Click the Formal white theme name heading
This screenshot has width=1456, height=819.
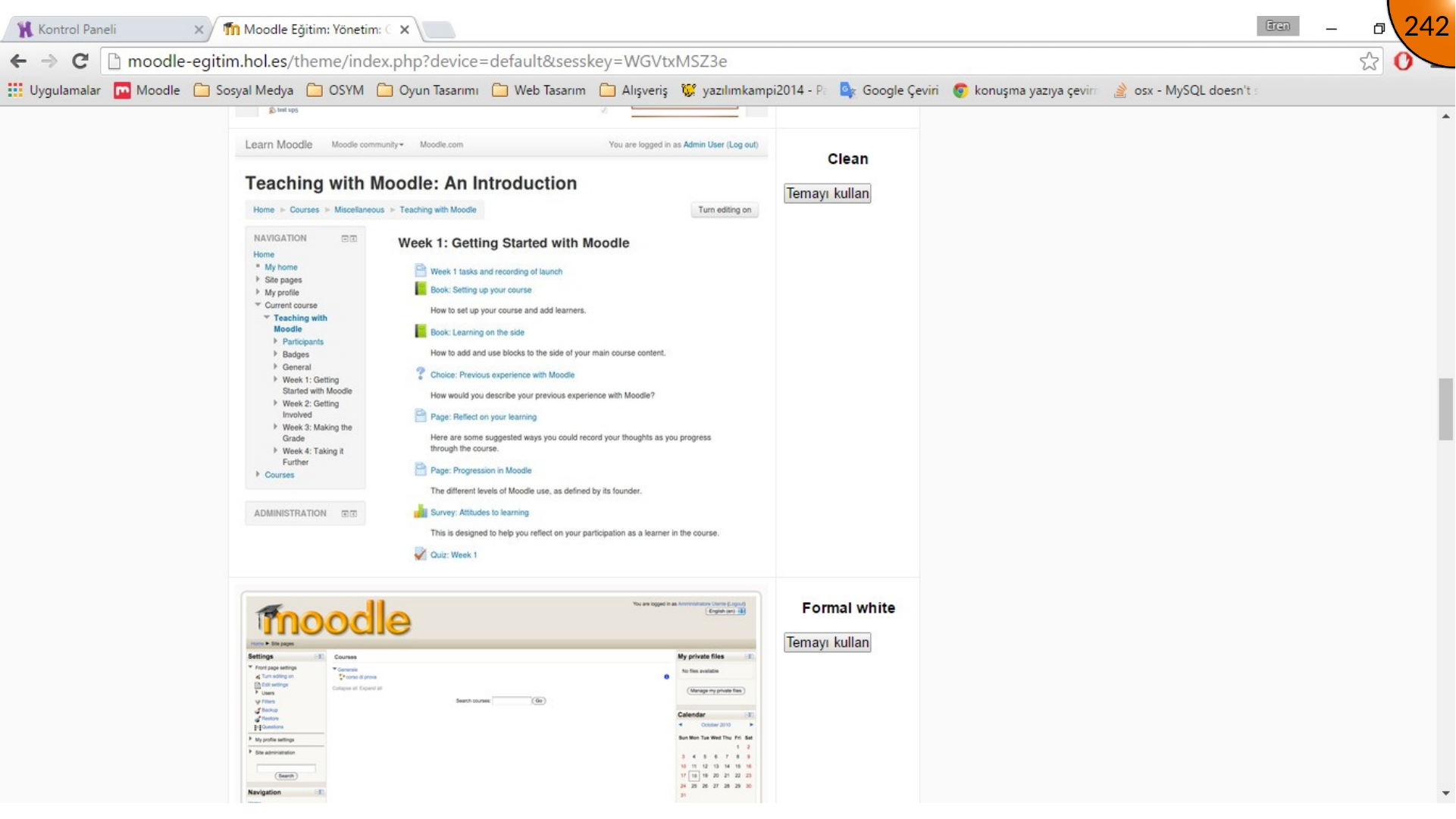[848, 608]
